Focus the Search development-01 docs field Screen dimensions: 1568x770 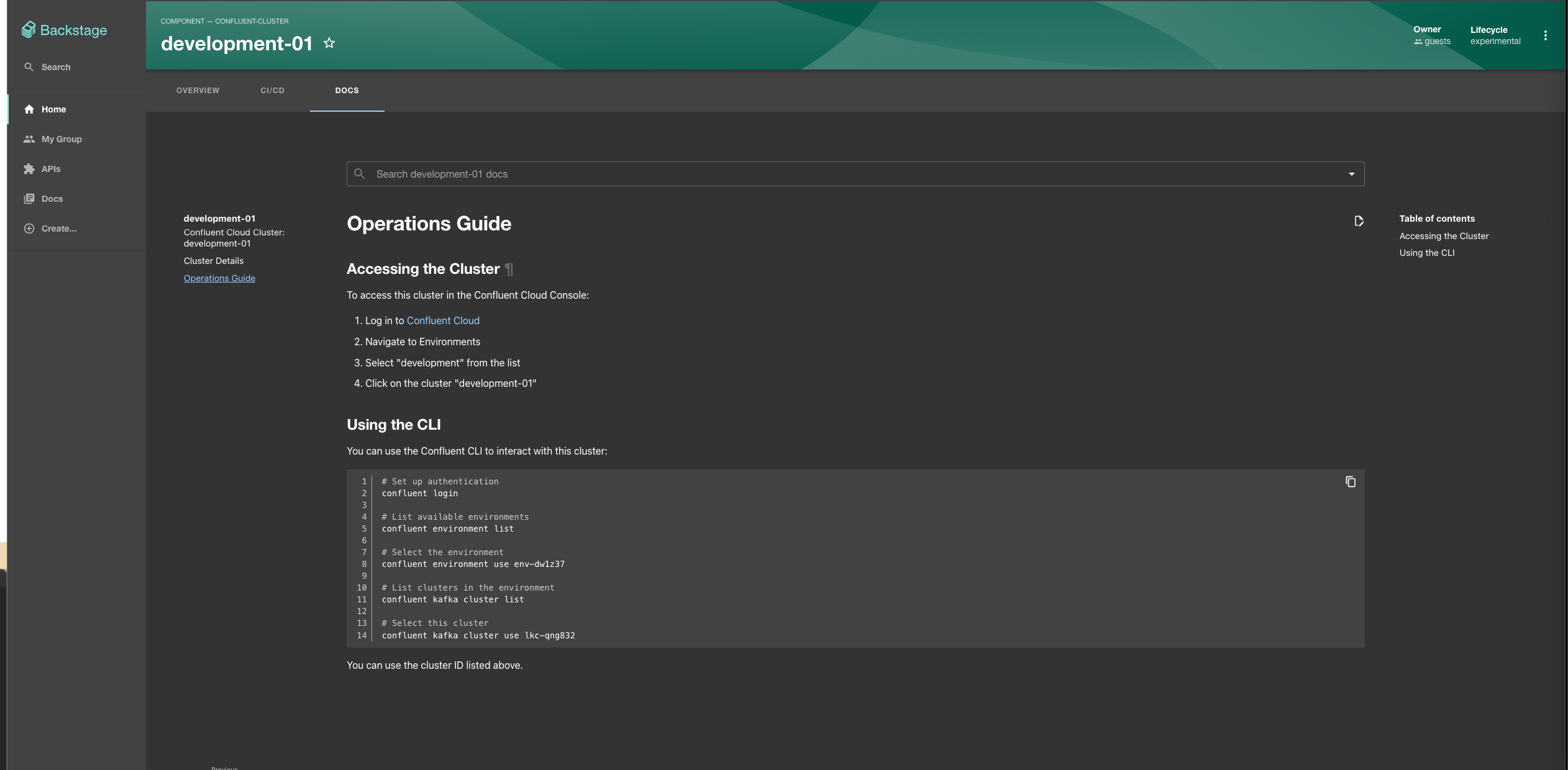(x=855, y=174)
